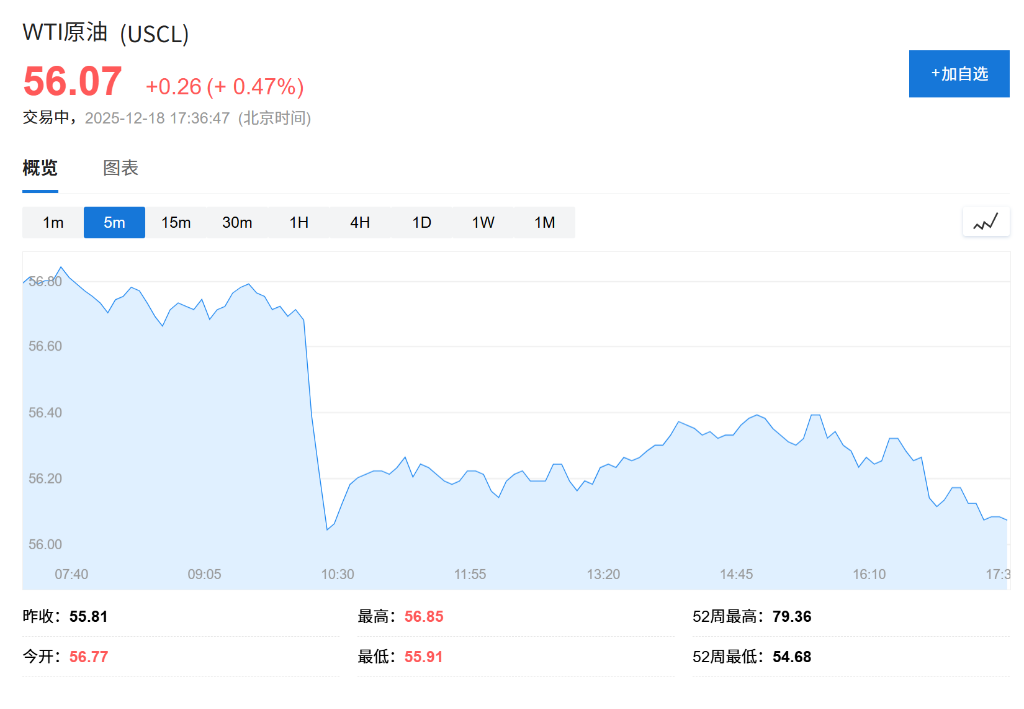Click the 今开 value 56.77
Image resolution: width=1024 pixels, height=709 pixels.
click(x=89, y=657)
